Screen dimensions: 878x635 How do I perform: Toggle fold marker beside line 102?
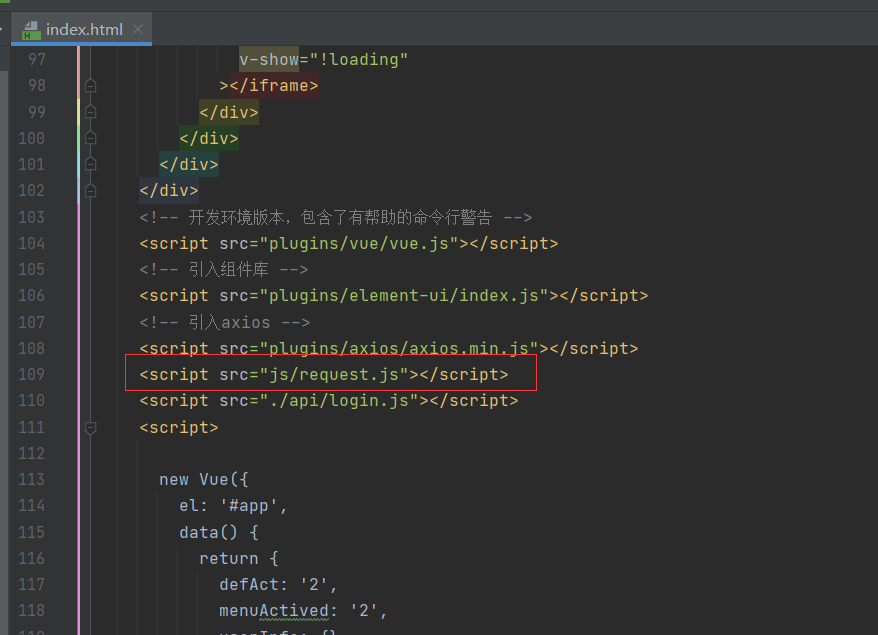click(x=90, y=190)
